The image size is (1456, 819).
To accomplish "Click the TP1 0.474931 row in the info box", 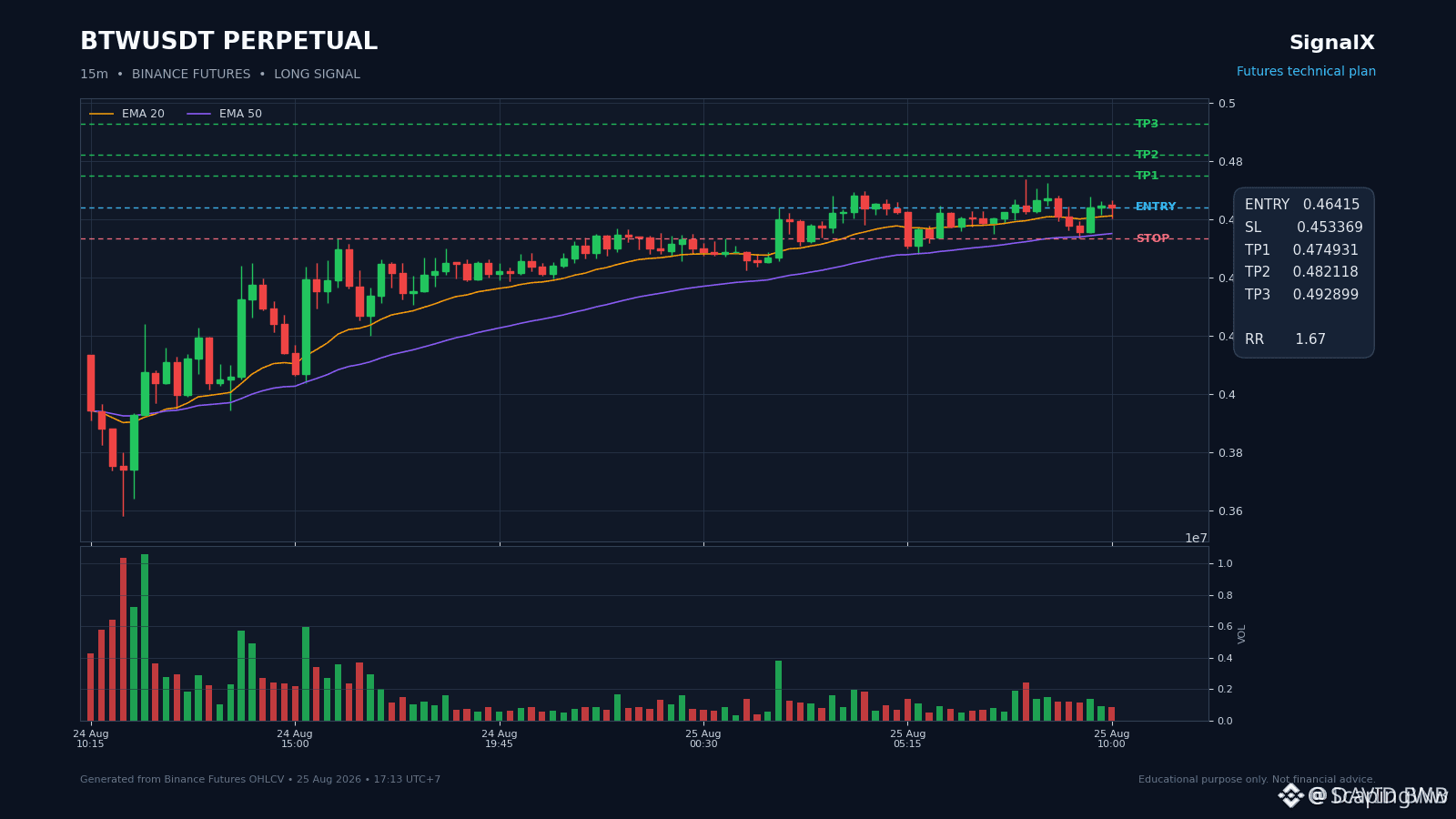I will [x=1301, y=250].
